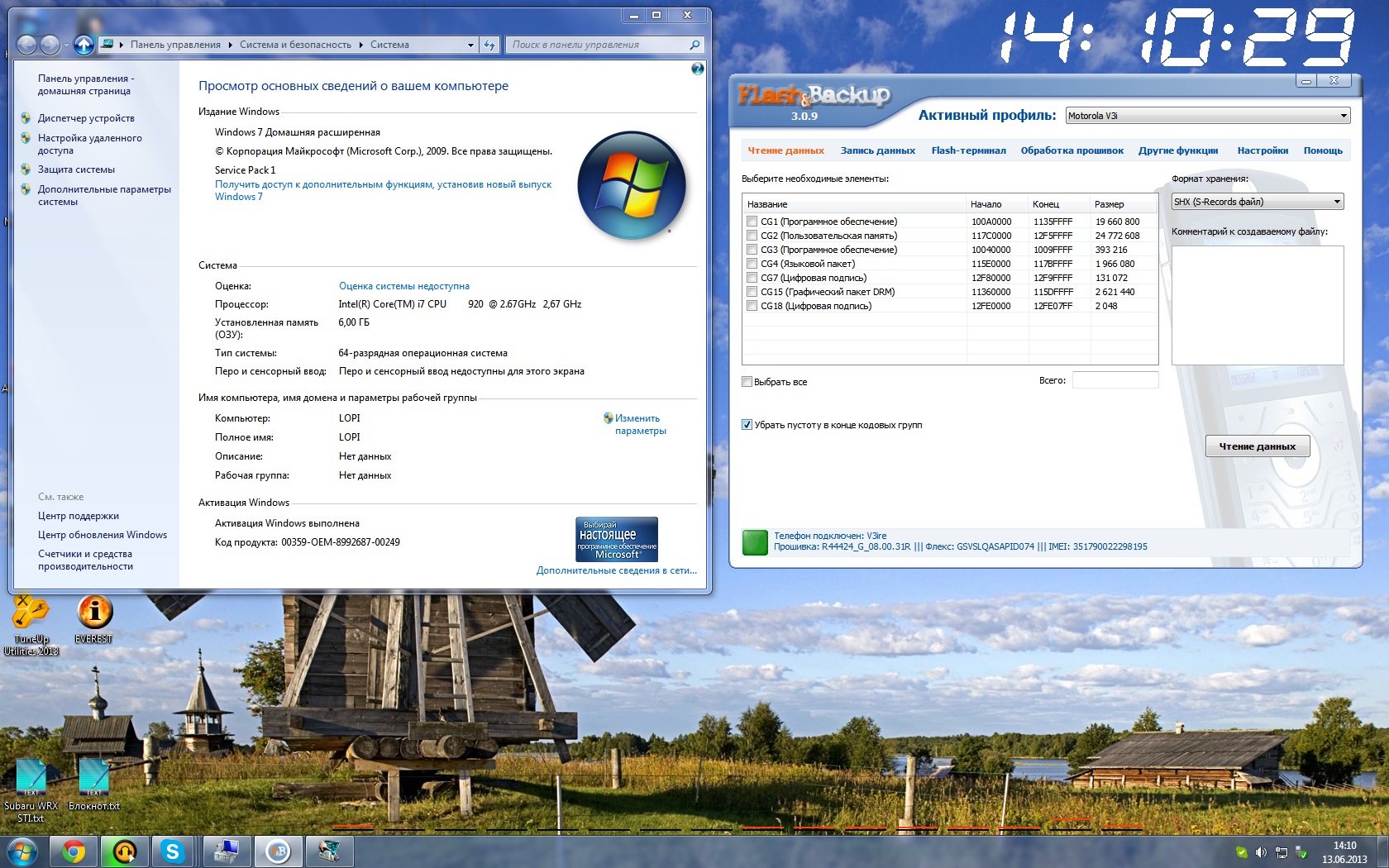
Task: Open the TuneUp Utilities 2013 desktop icon
Action: point(31,624)
